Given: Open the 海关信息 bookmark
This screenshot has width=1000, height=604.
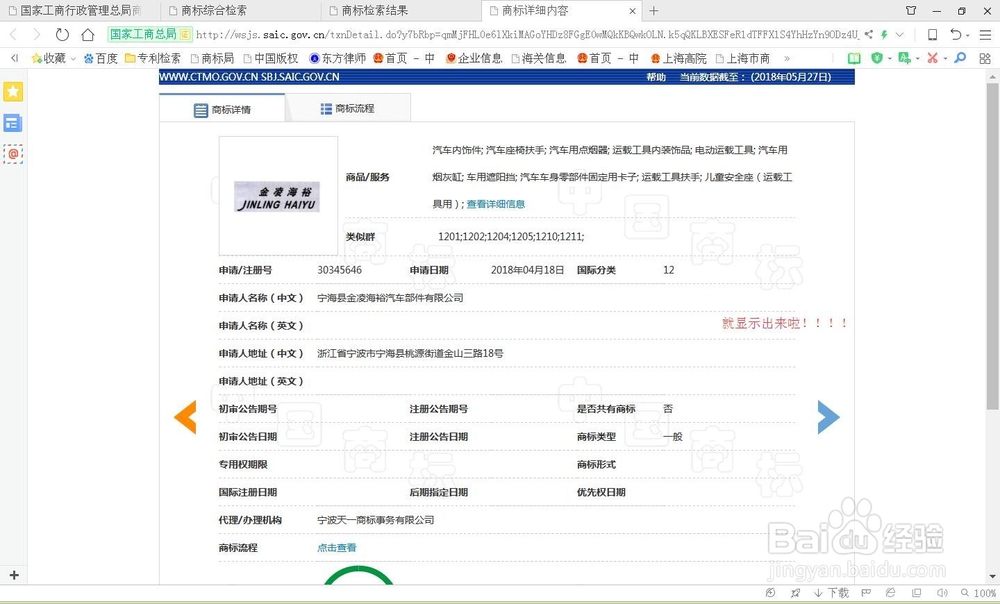Looking at the screenshot, I should [x=539, y=58].
